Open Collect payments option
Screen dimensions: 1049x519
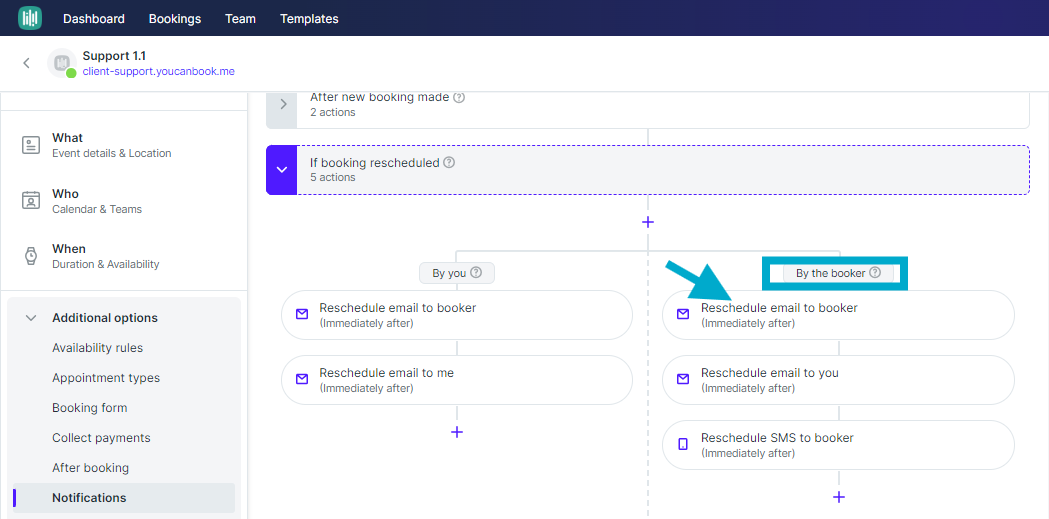[x=101, y=438]
